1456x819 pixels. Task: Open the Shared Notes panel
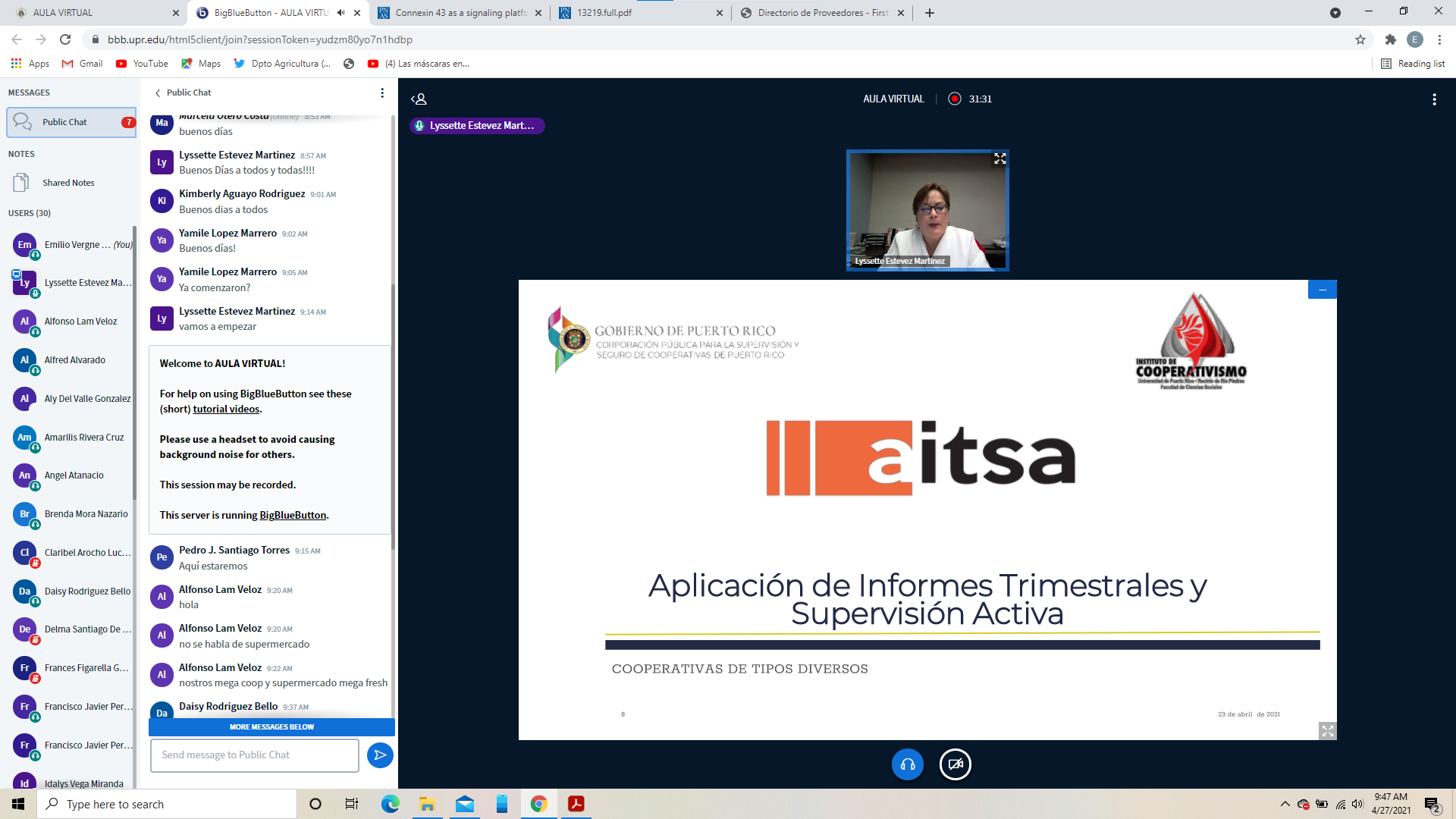pos(68,183)
